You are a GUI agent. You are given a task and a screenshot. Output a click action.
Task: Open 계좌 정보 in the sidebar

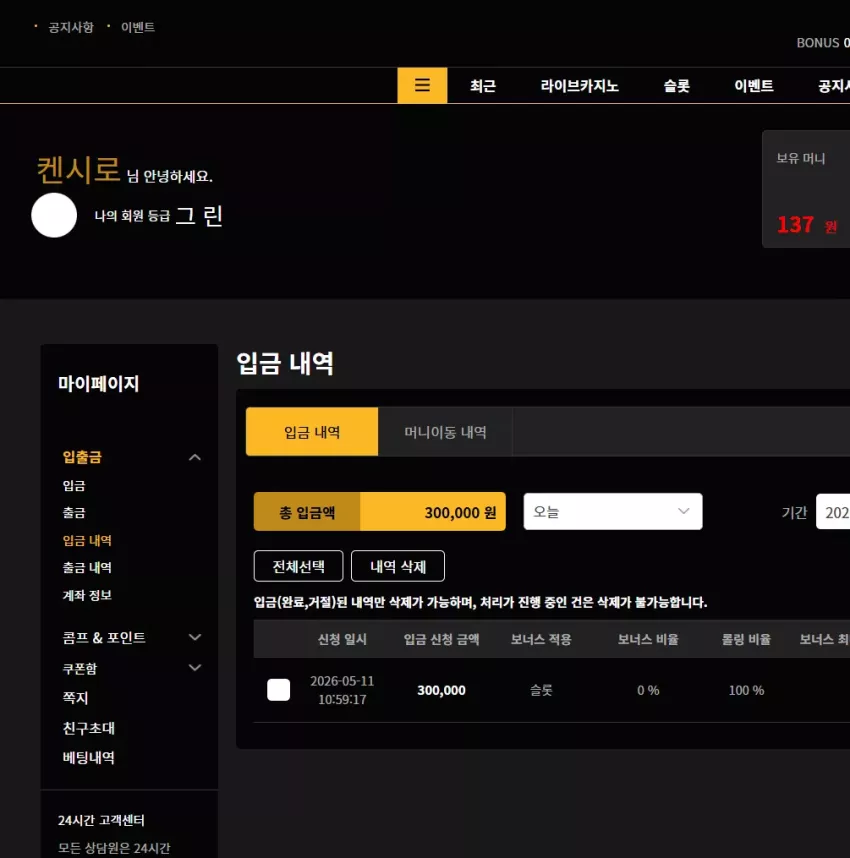click(87, 595)
